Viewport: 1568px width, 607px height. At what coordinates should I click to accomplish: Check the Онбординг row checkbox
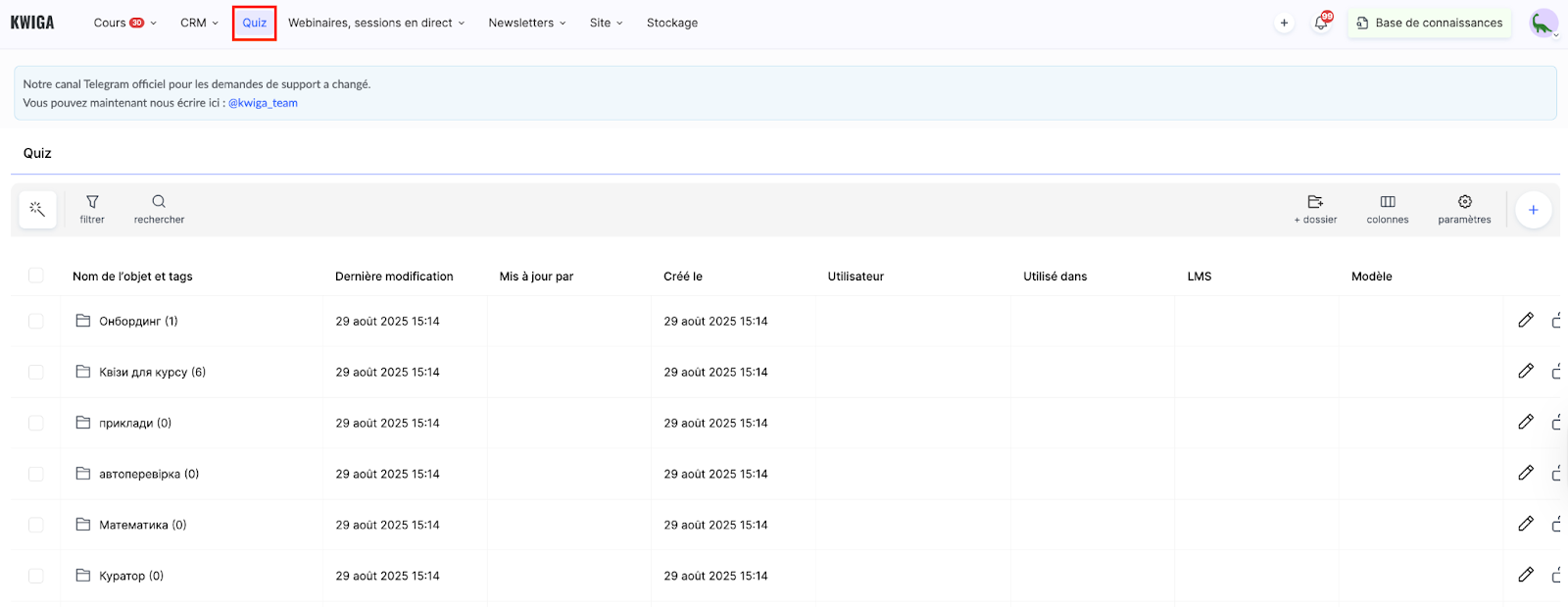[36, 321]
